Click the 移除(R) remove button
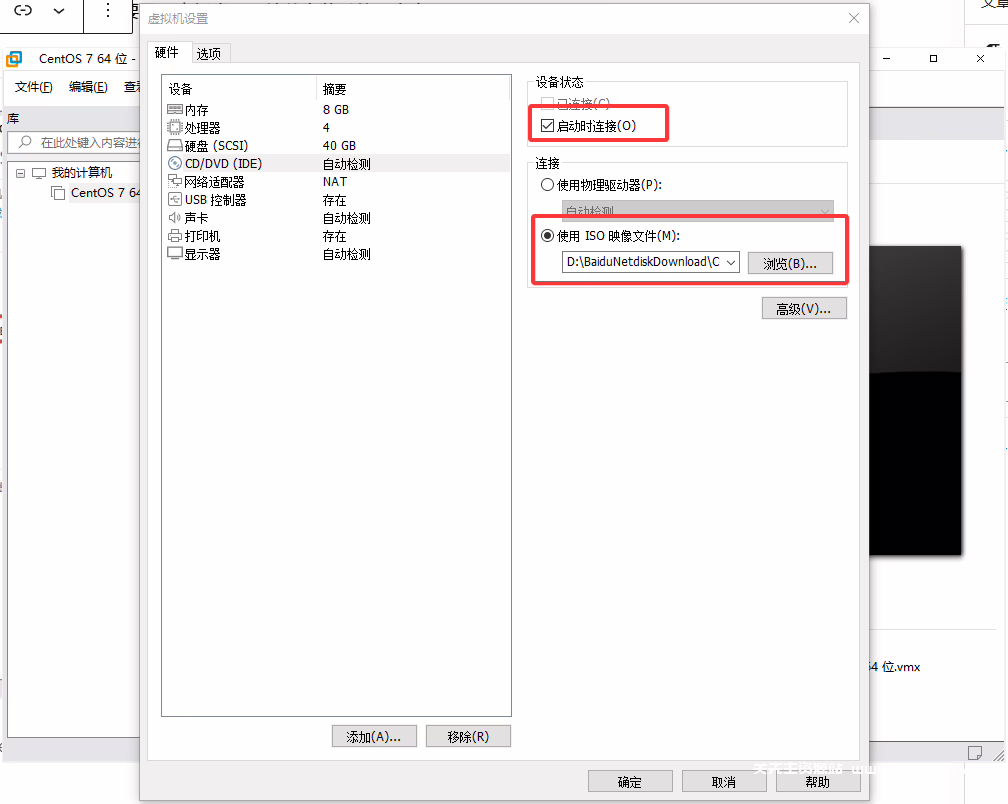This screenshot has width=1008, height=804. tap(468, 737)
